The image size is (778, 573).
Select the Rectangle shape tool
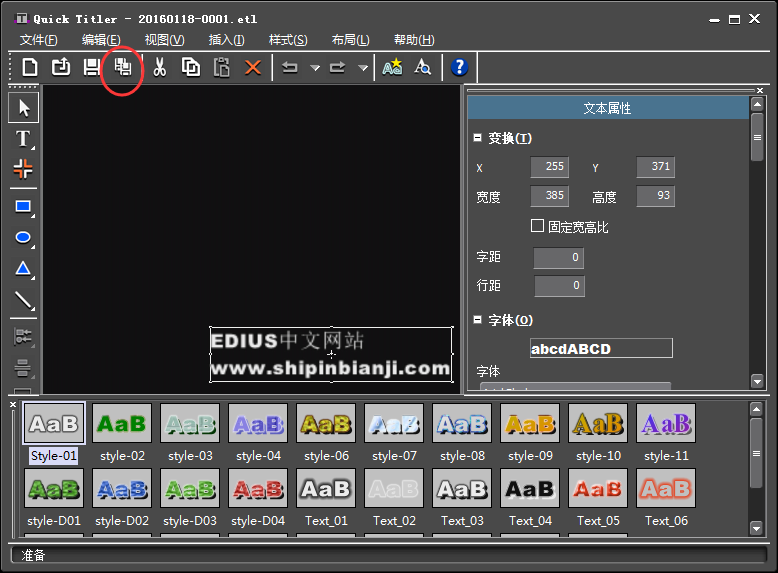point(23,207)
